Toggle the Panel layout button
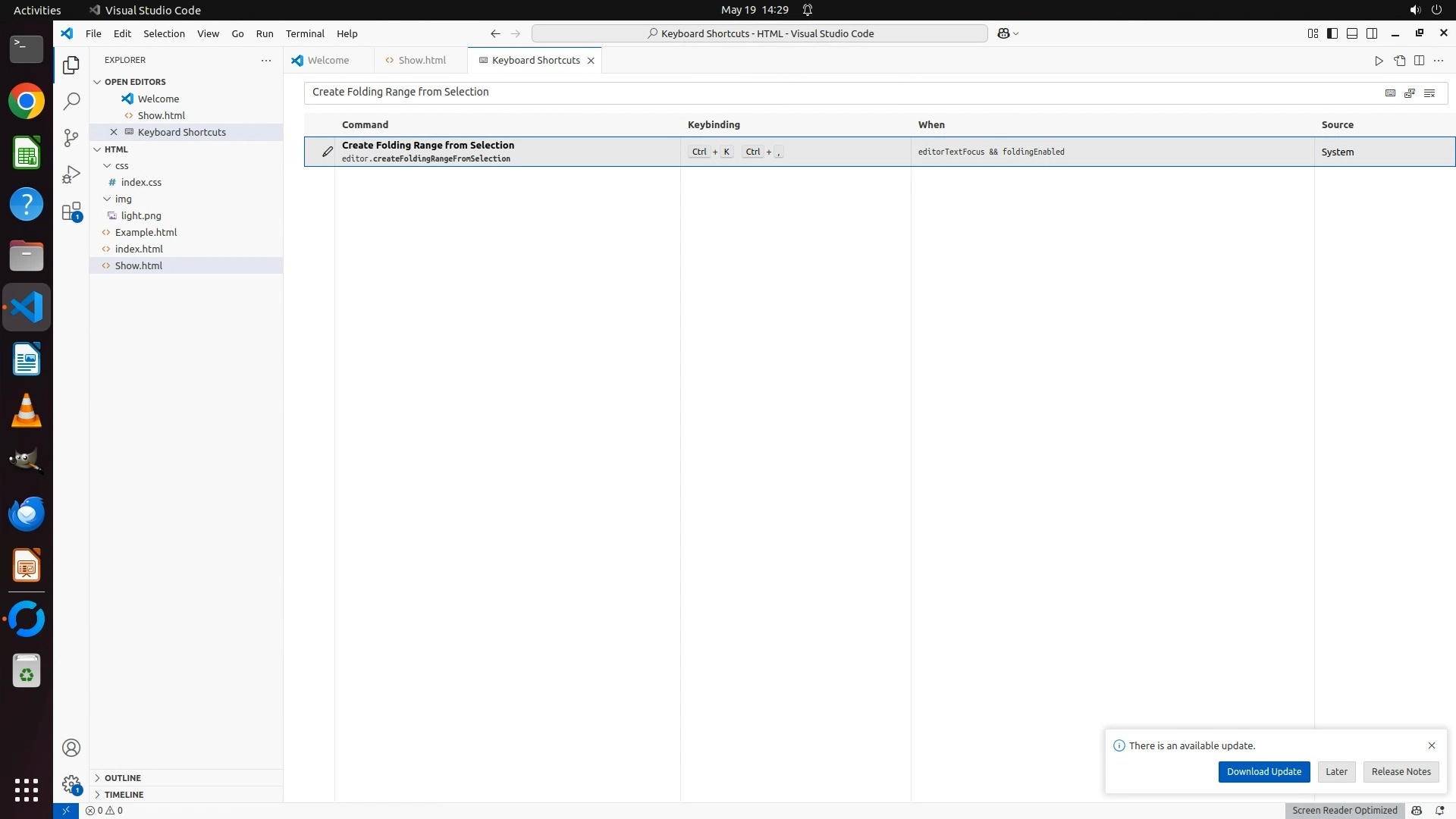 pyautogui.click(x=1352, y=33)
